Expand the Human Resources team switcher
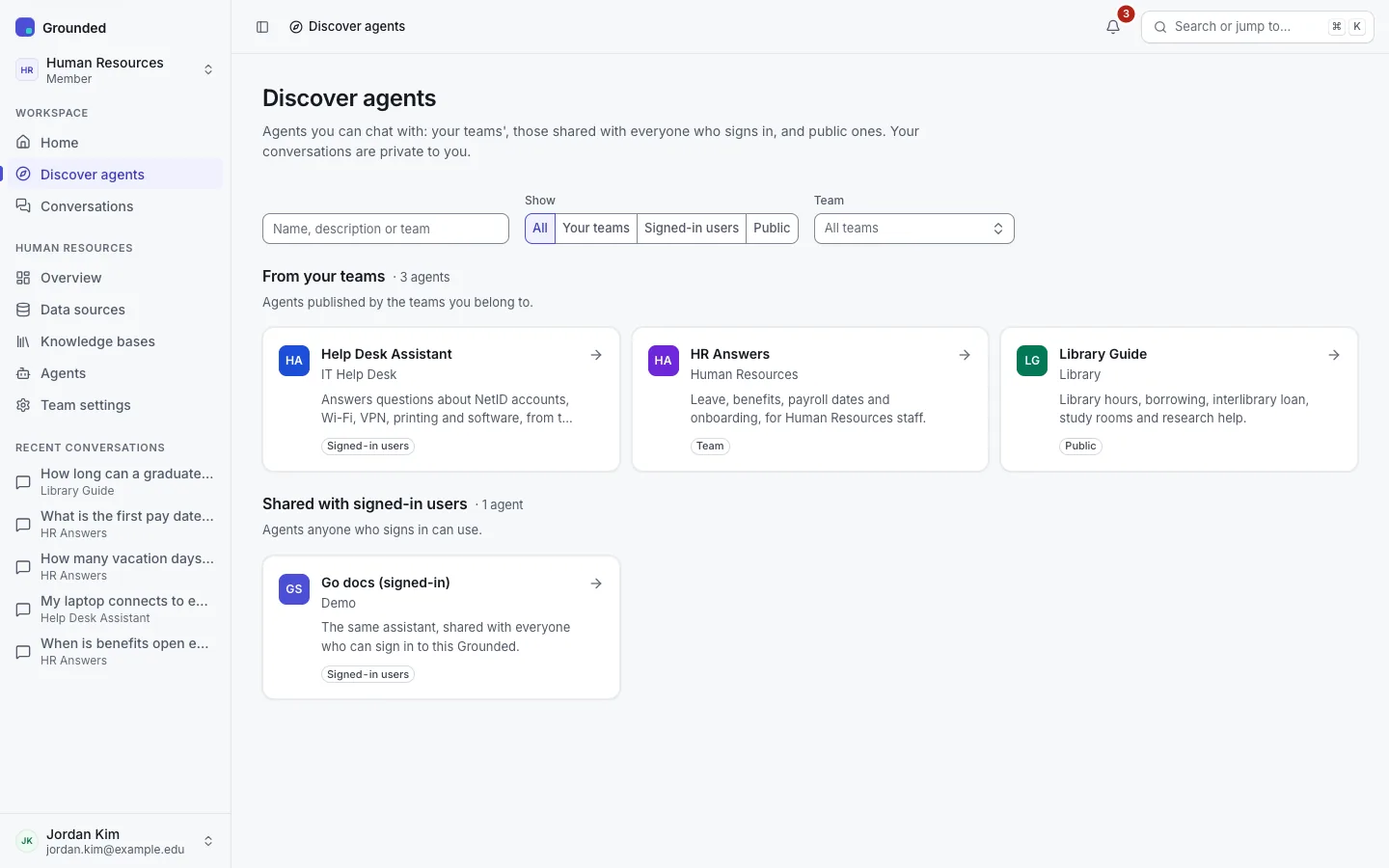This screenshot has width=1389, height=868. point(116,69)
